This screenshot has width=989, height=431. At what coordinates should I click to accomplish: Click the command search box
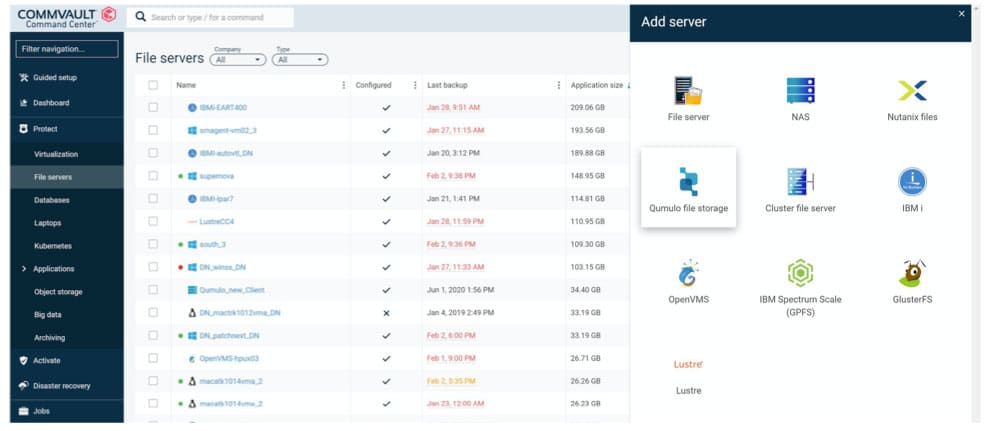(x=210, y=17)
